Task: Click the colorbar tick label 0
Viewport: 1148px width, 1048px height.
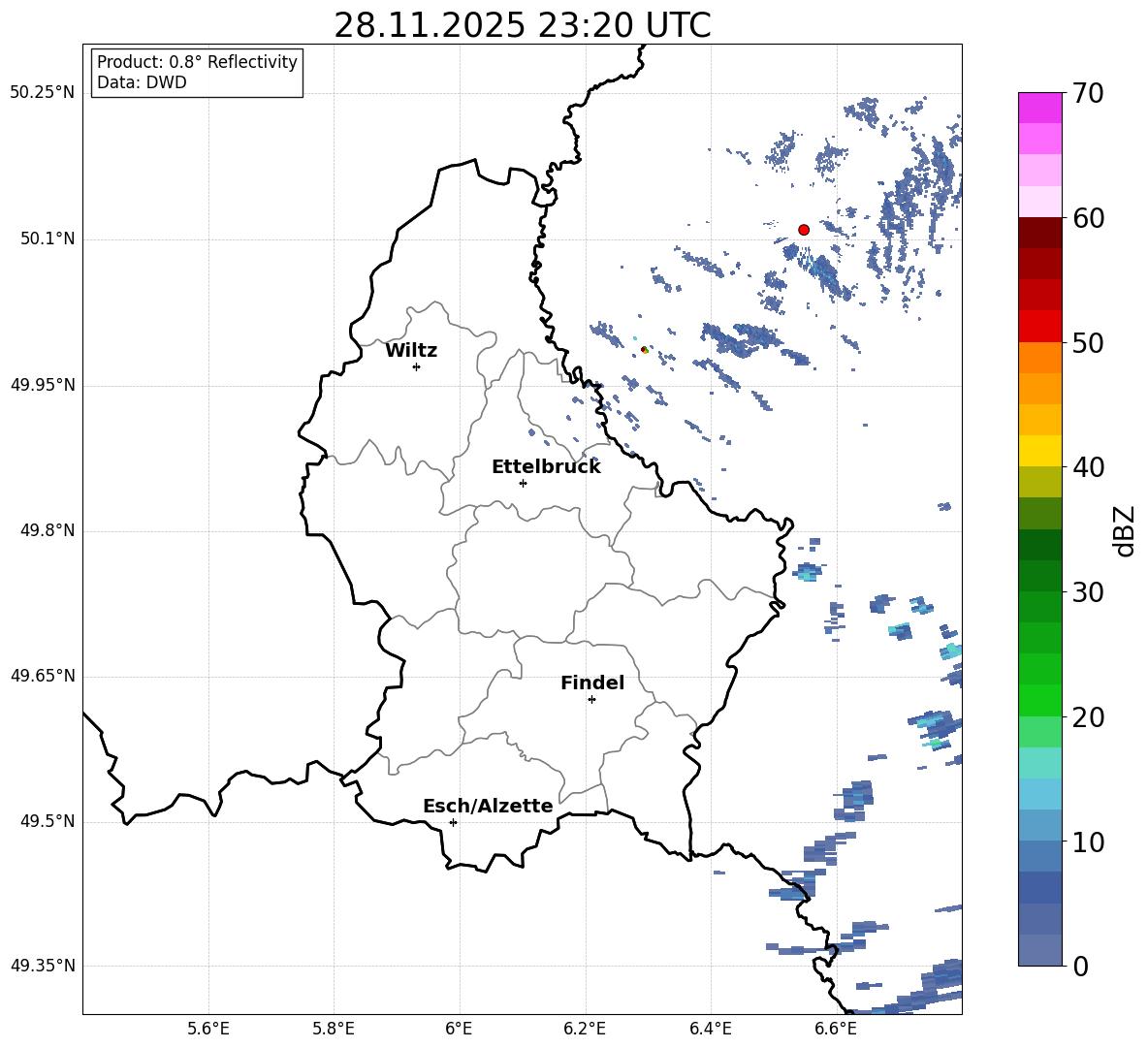Action: click(1080, 966)
